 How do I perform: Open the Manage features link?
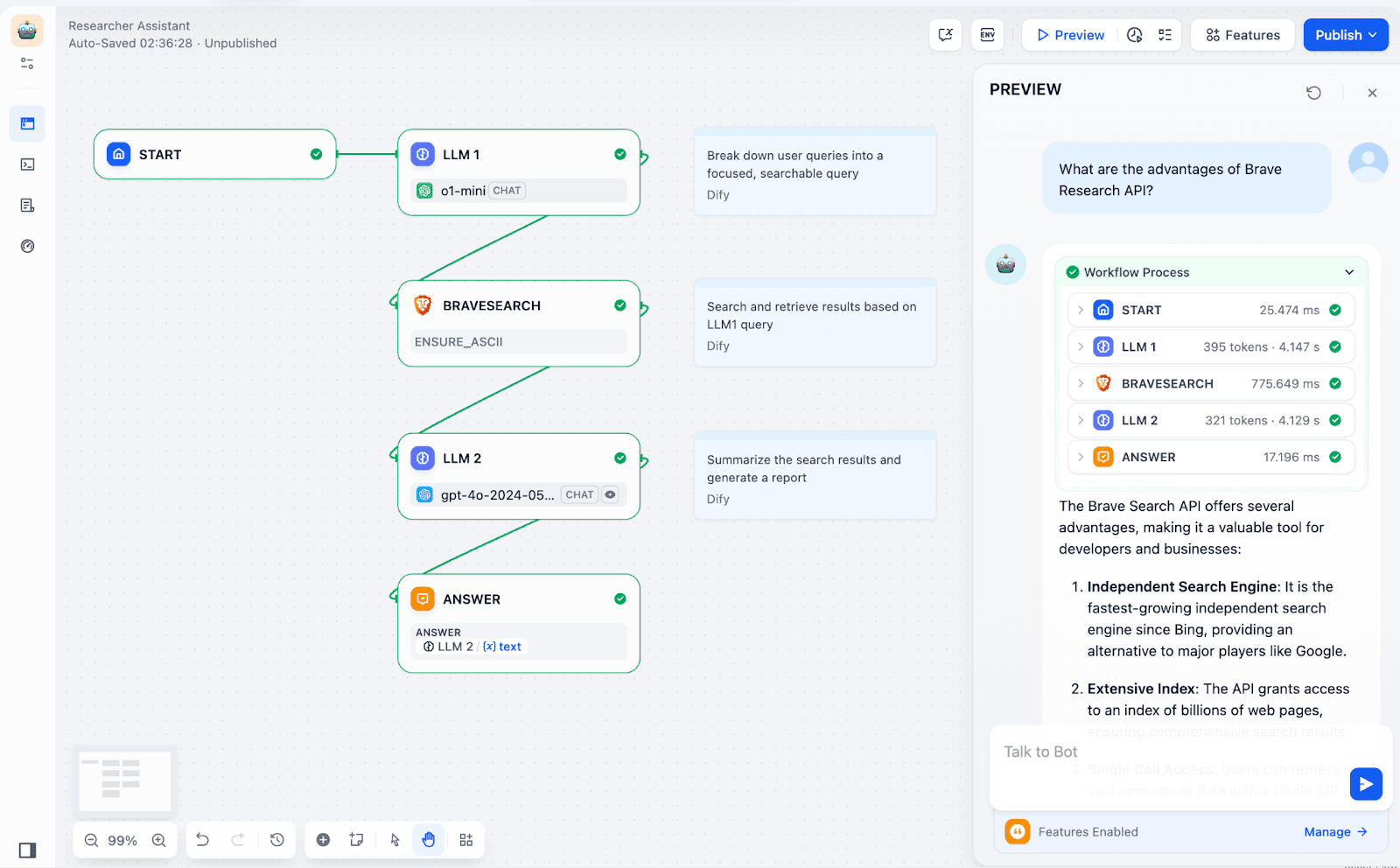point(1334,832)
